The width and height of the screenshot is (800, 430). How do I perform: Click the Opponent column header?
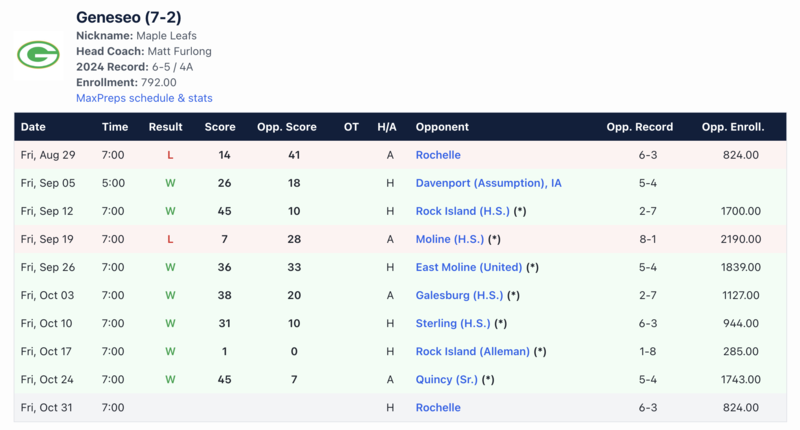coord(442,127)
